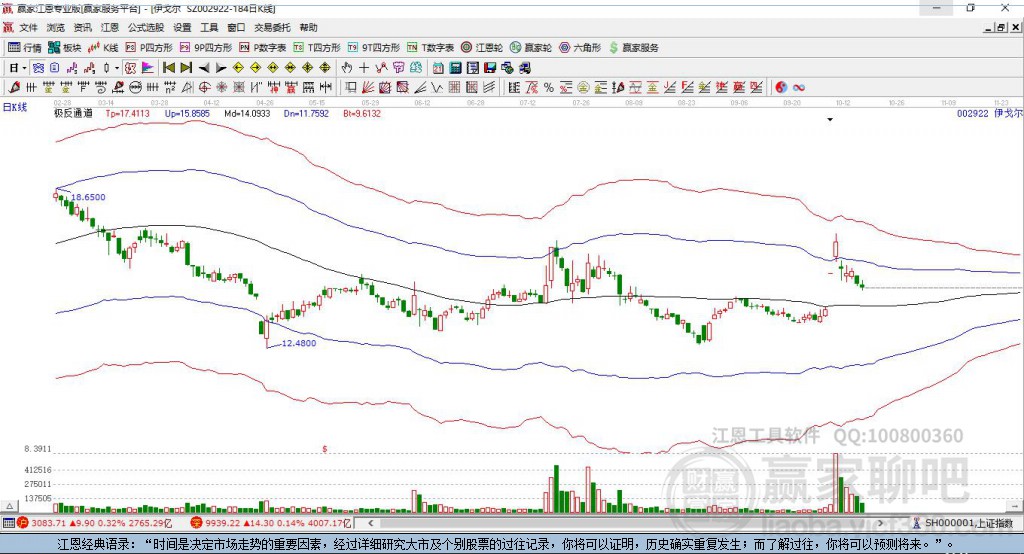The image size is (1024, 554).
Task: Open the 设置 menu
Action: [x=182, y=27]
